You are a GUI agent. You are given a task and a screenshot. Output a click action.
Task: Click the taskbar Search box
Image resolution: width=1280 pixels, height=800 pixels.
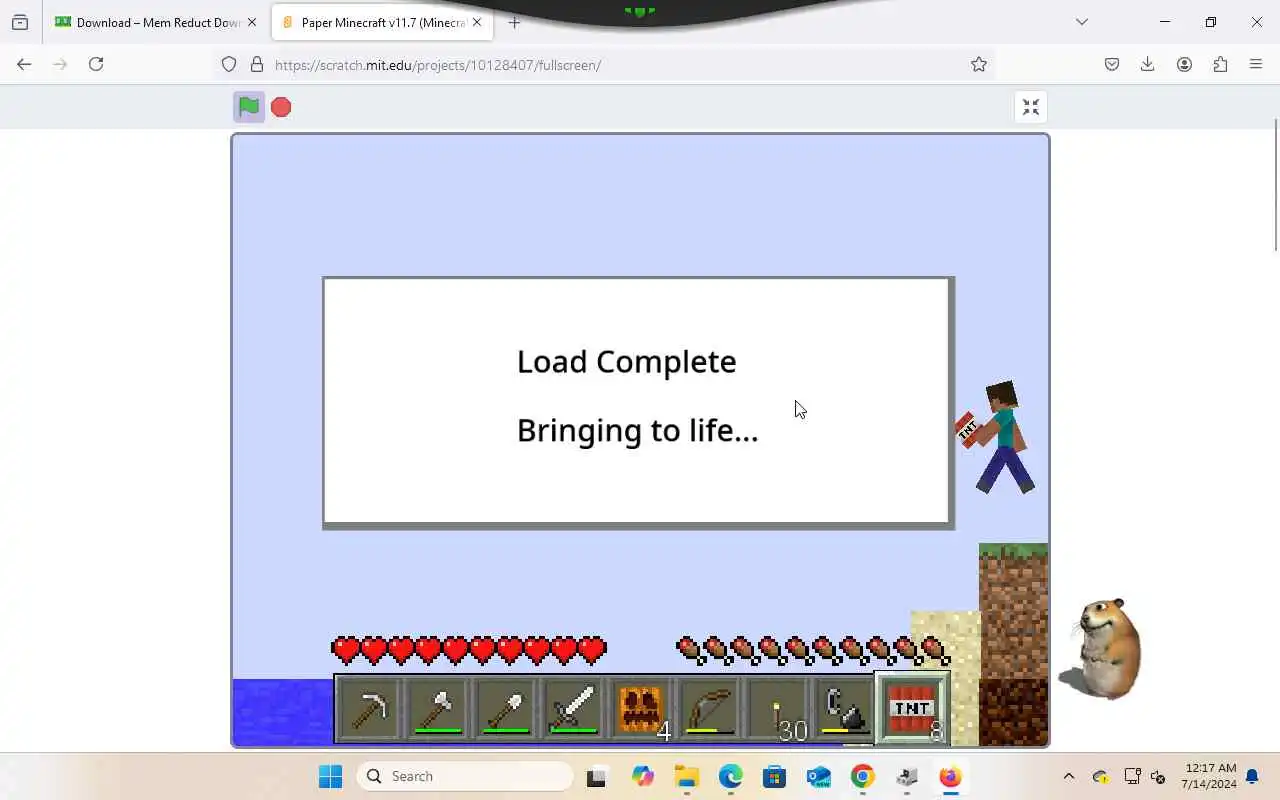click(465, 776)
